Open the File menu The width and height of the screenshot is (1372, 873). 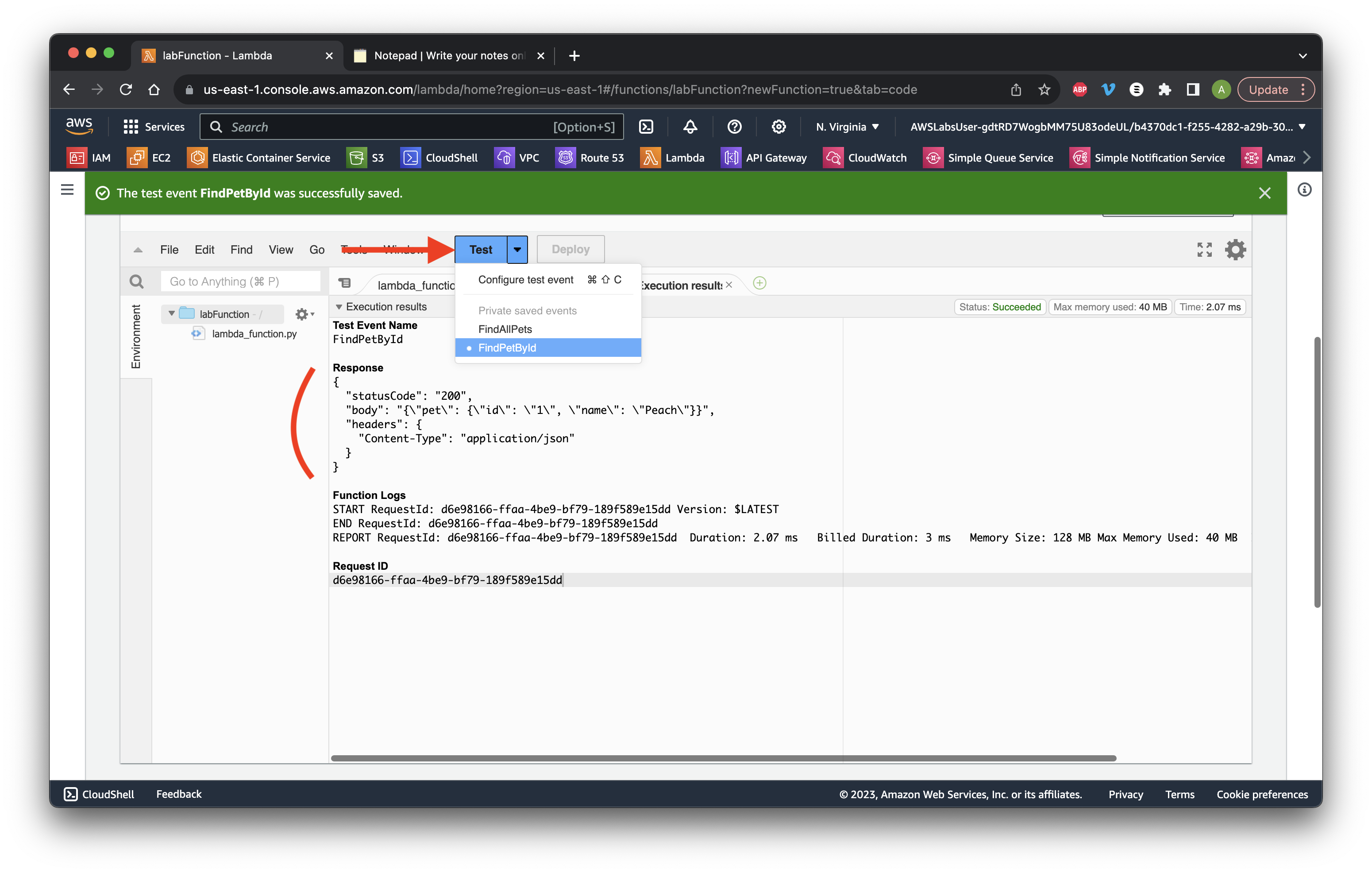coord(169,250)
